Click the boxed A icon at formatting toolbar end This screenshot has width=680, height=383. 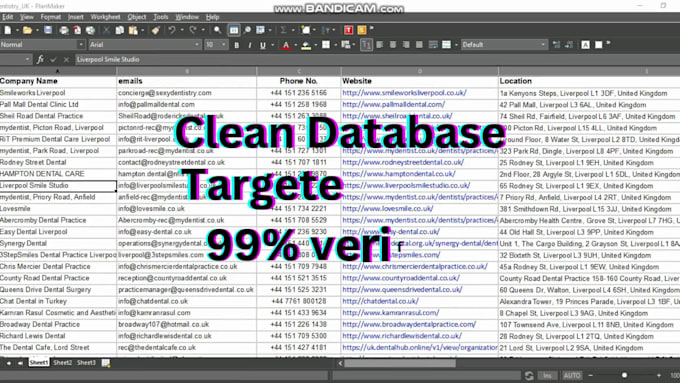click(585, 45)
